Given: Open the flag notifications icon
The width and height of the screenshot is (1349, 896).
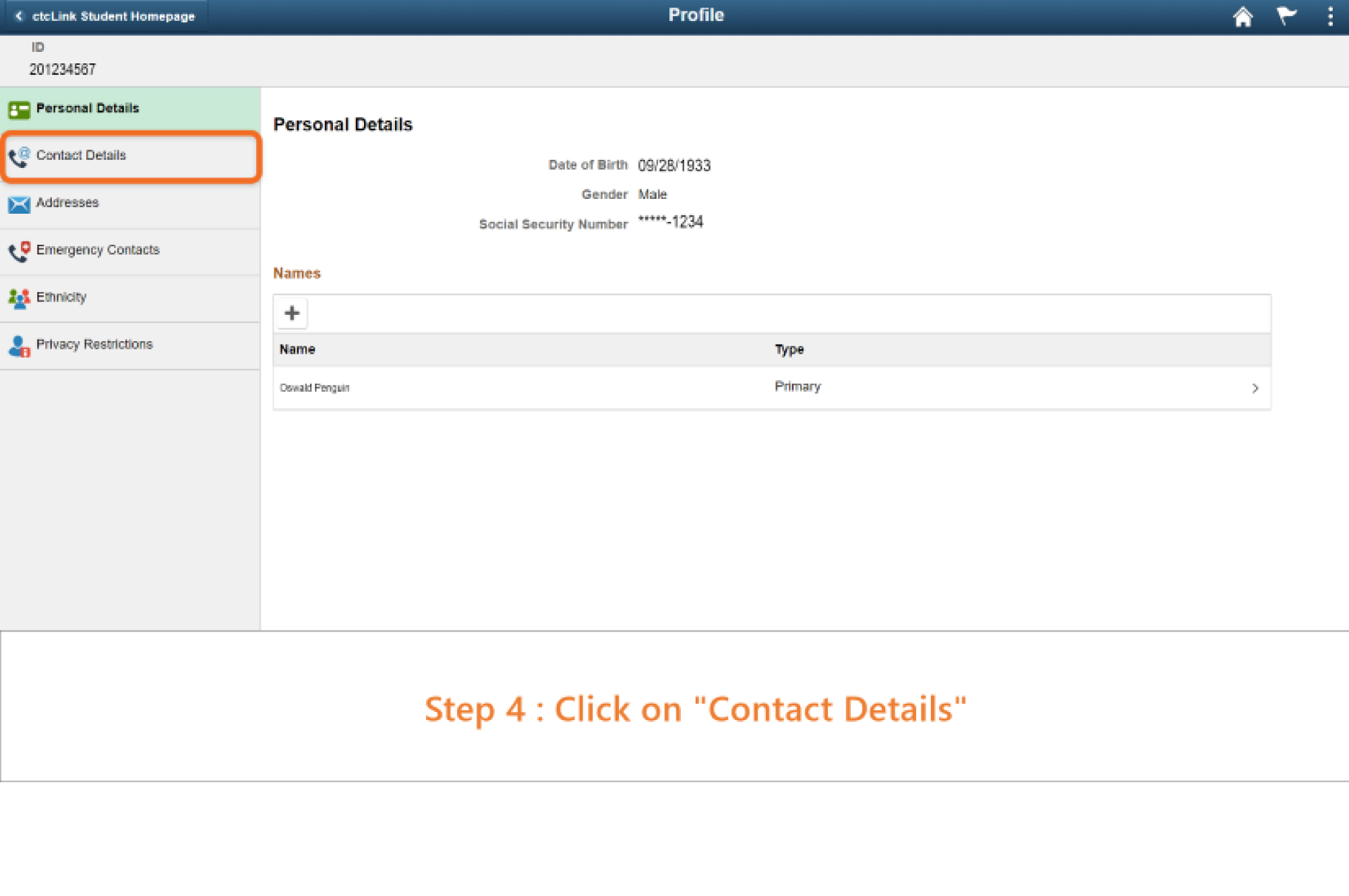Looking at the screenshot, I should pos(1286,16).
